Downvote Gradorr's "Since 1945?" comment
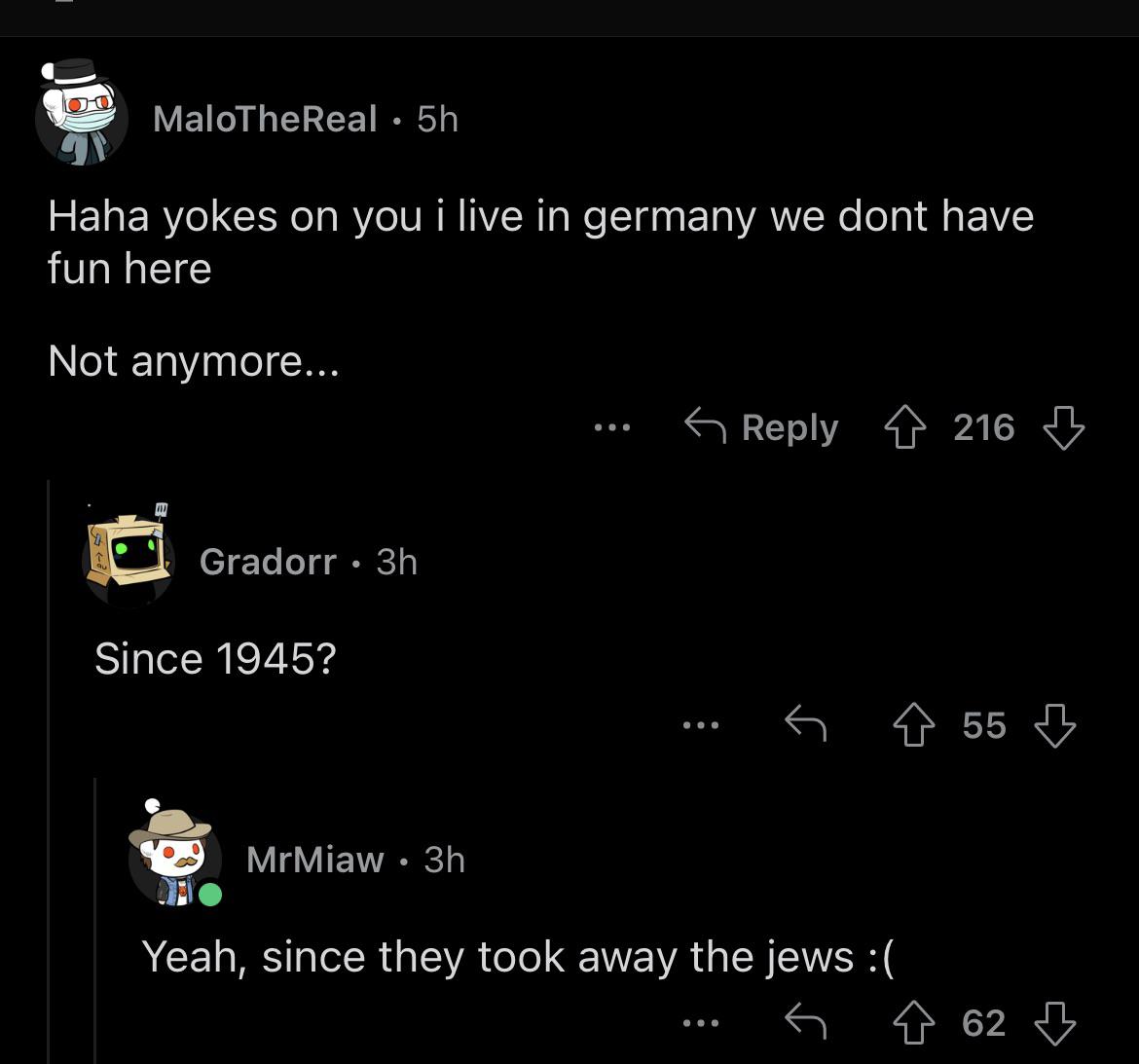1139x1064 pixels. [1054, 725]
